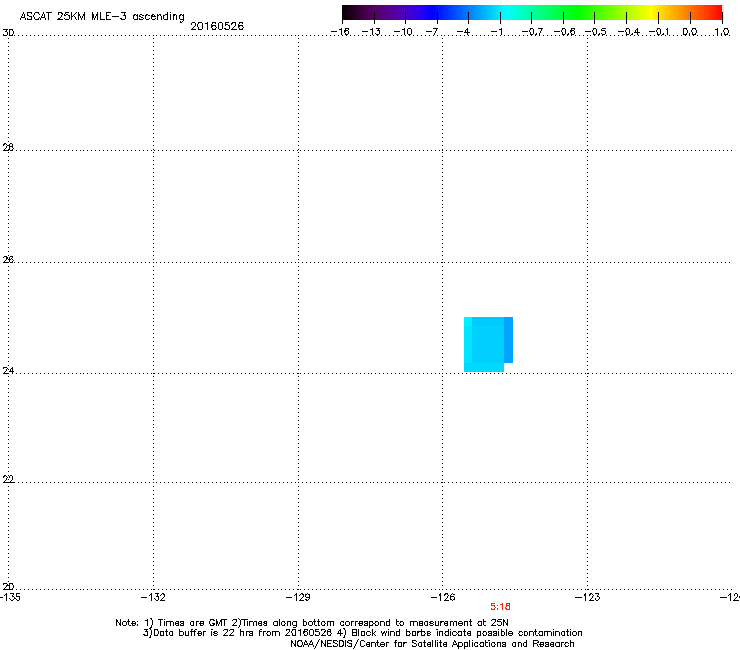Click longitude axis label "-123"

588,597
